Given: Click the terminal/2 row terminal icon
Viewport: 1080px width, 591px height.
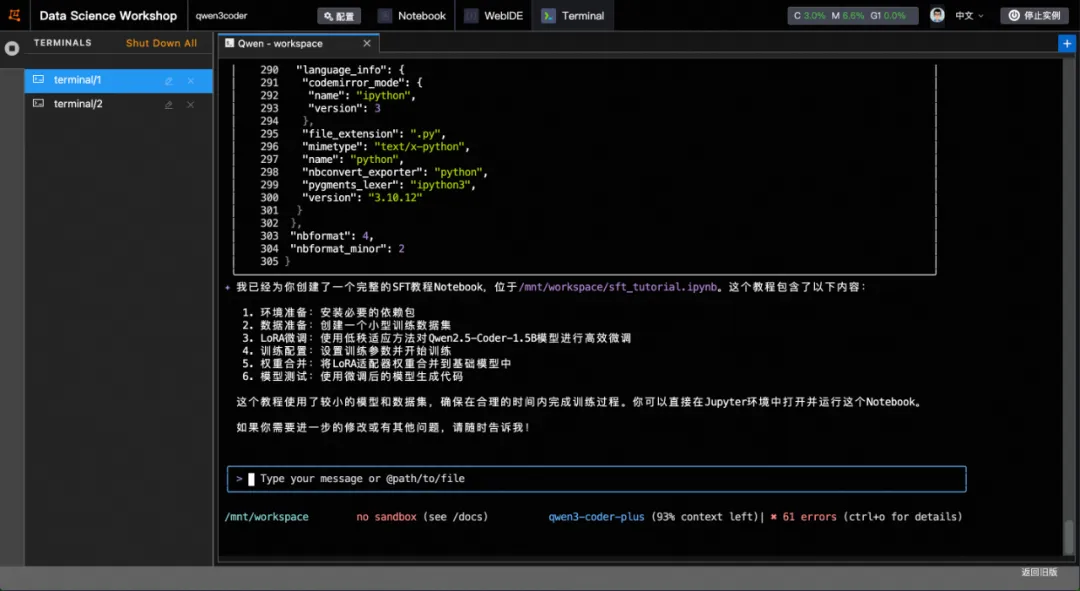Looking at the screenshot, I should tap(39, 103).
